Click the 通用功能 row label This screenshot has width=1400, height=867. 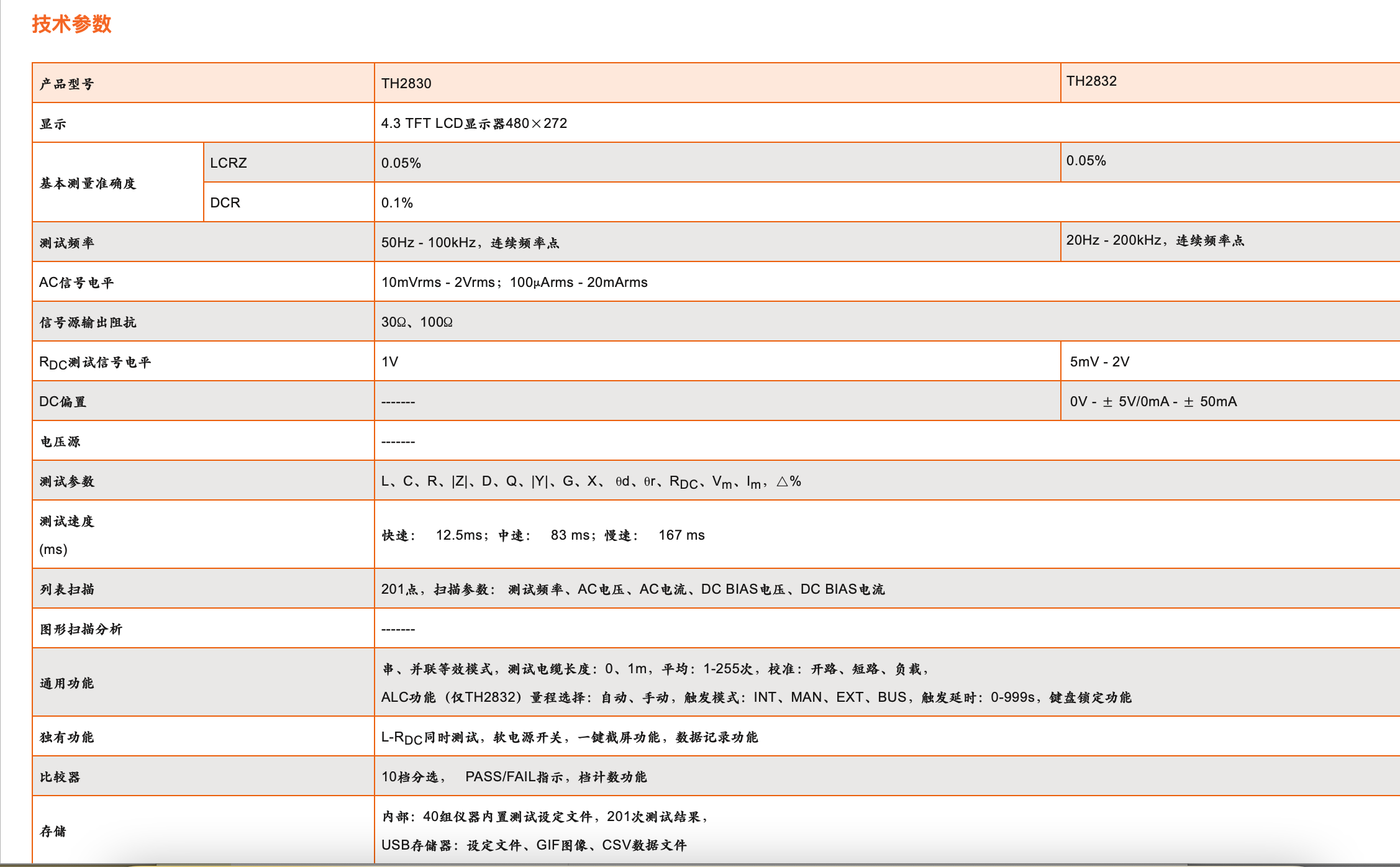(67, 683)
